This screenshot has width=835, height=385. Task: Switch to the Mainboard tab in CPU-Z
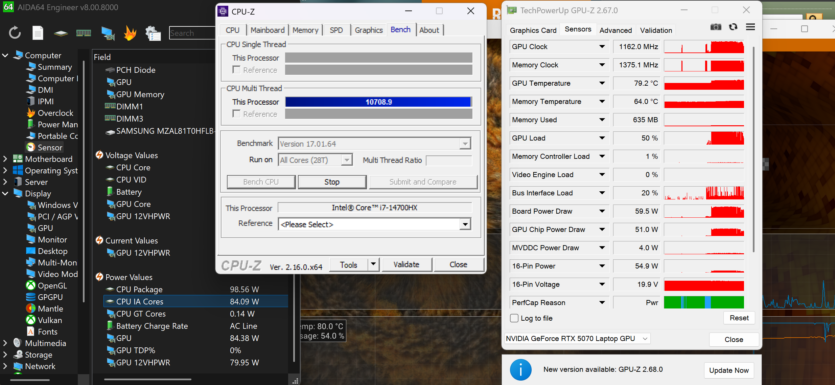click(x=268, y=30)
